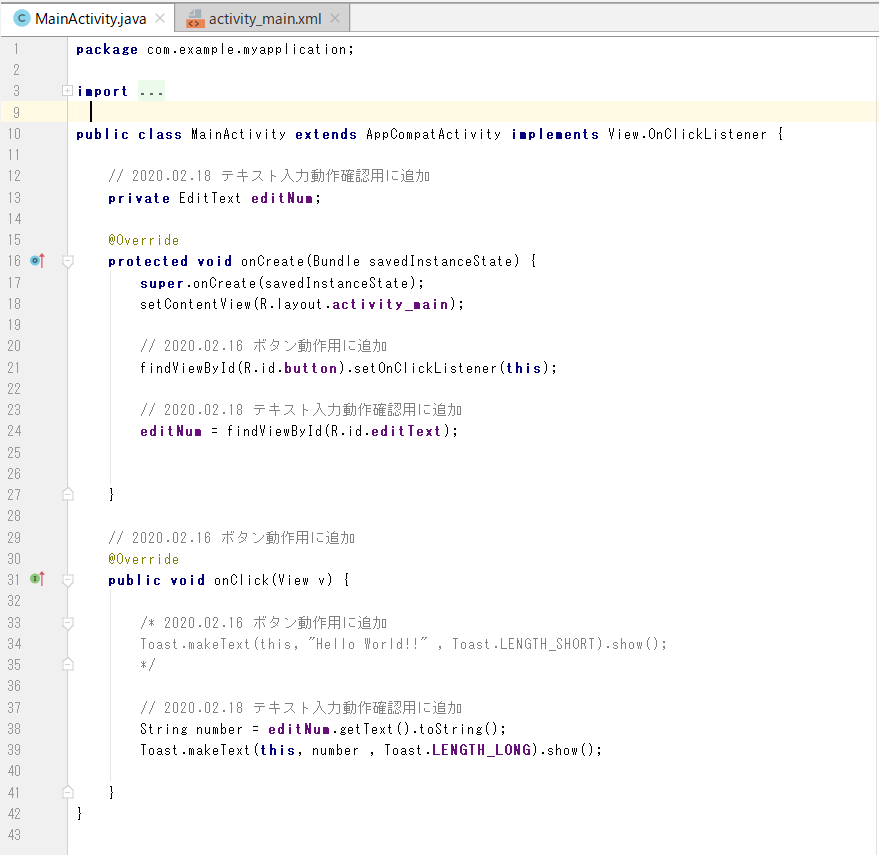This screenshot has height=855, width=879.
Task: Click LENGTH_LONG constant on line 39
Action: click(x=482, y=750)
